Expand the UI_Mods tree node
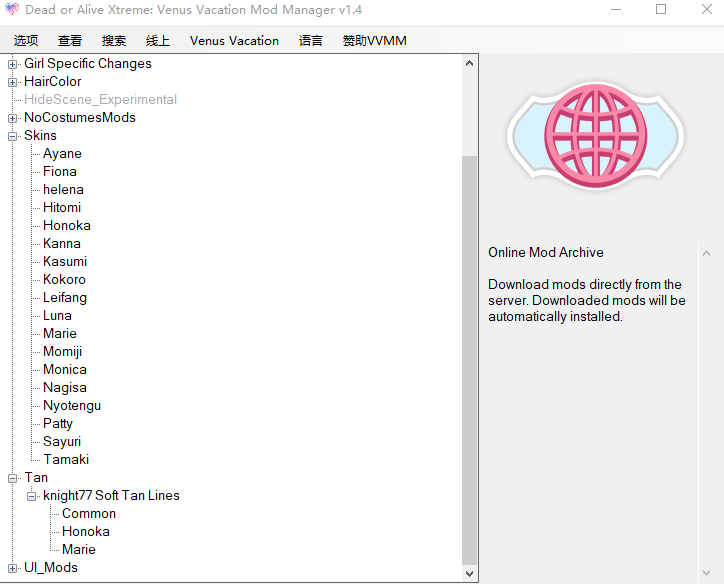The height and width of the screenshot is (584, 724). tap(13, 568)
